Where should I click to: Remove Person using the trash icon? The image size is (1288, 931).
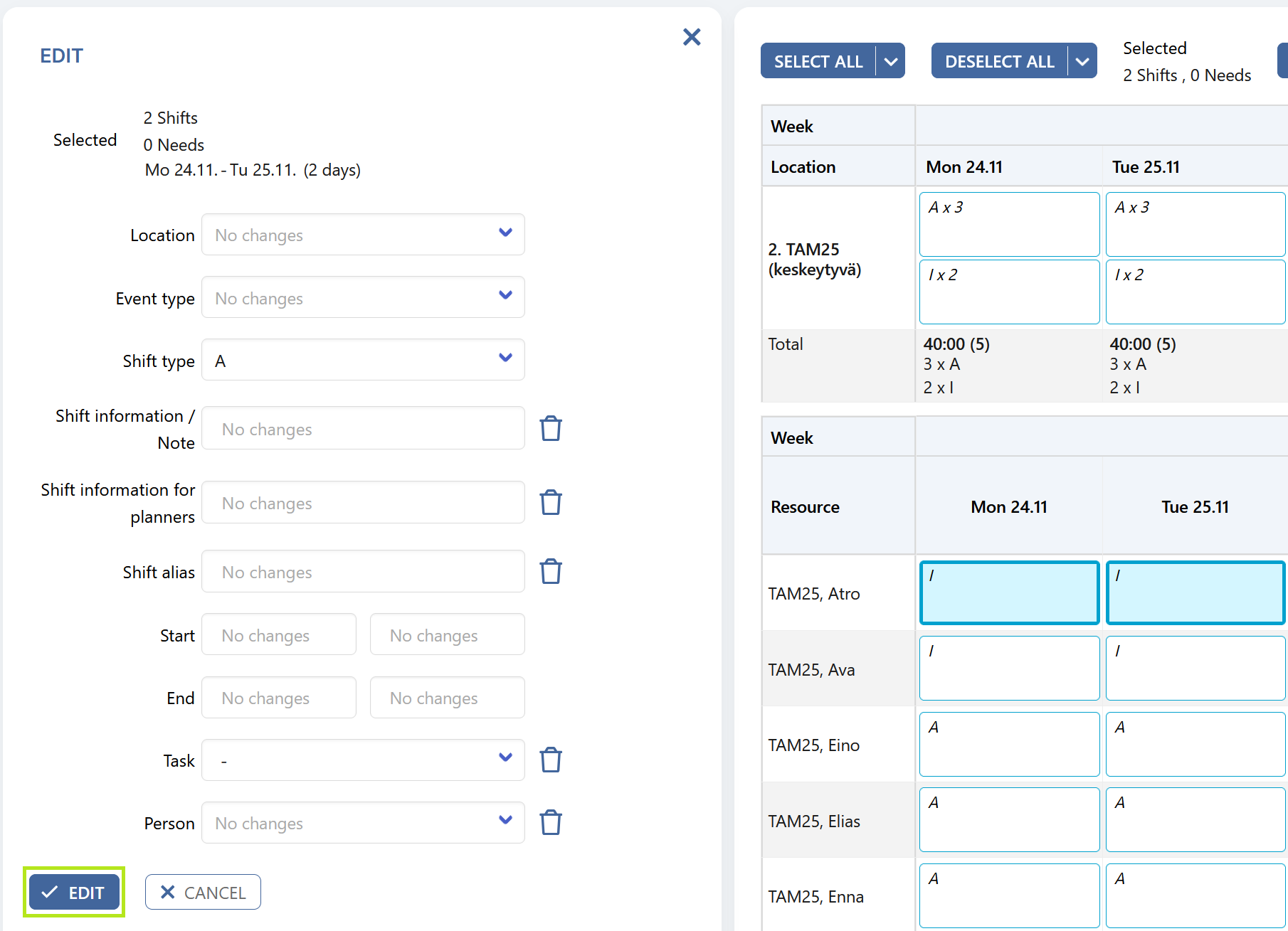coord(551,823)
